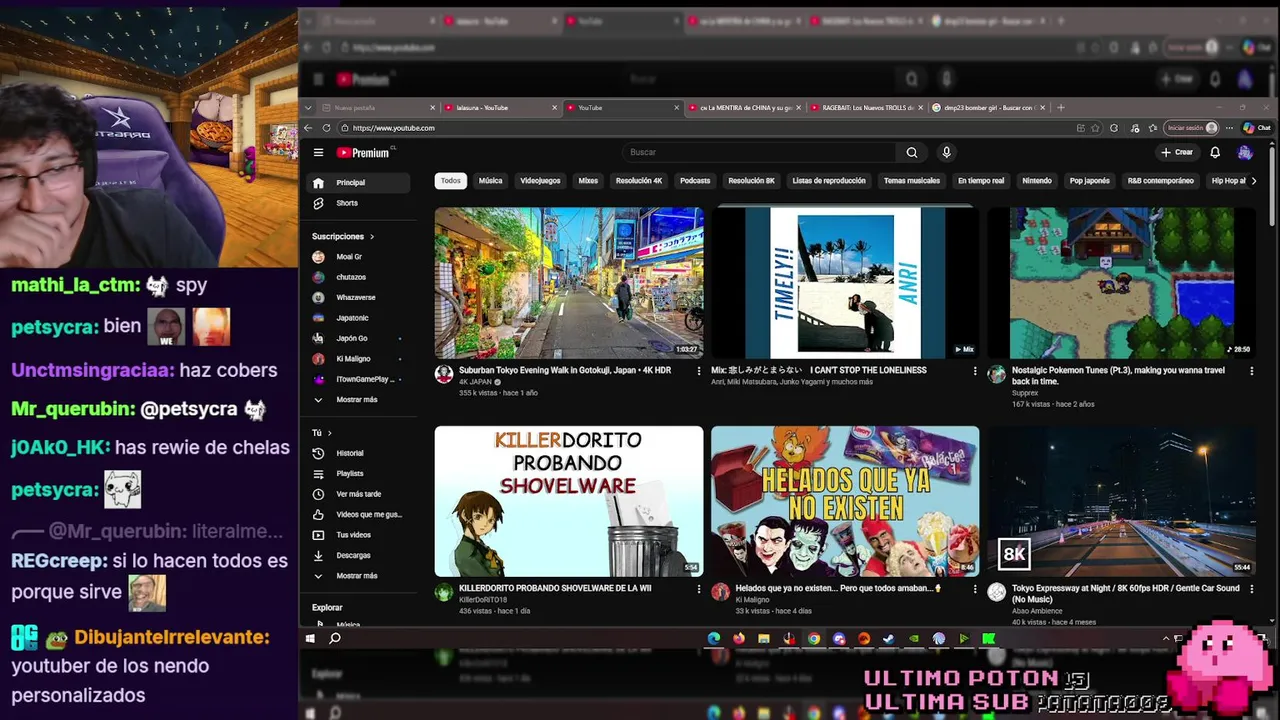Open the Japón Go subscription channel
The height and width of the screenshot is (720, 1280).
[360, 338]
